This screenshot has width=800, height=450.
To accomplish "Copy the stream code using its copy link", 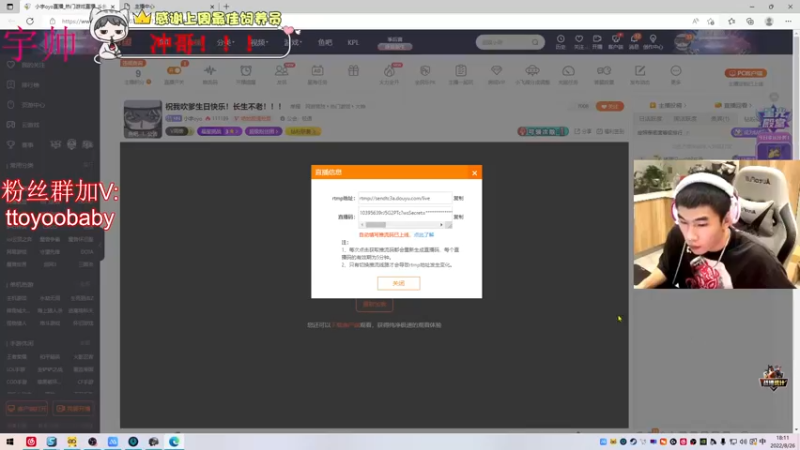I will 458,217.
